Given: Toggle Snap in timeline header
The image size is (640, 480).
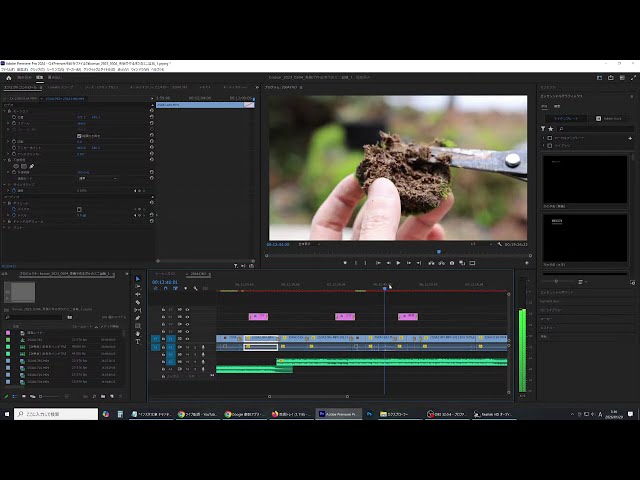Looking at the screenshot, I should click(x=166, y=288).
